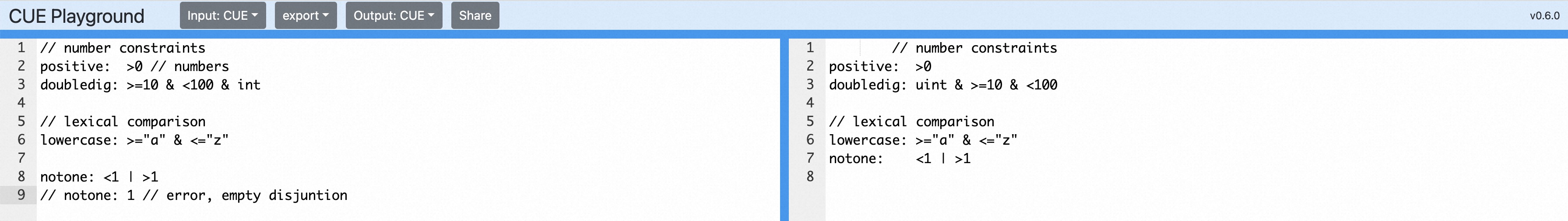Click output line number 3 in gutter
1568x221 pixels.
pyautogui.click(x=809, y=84)
